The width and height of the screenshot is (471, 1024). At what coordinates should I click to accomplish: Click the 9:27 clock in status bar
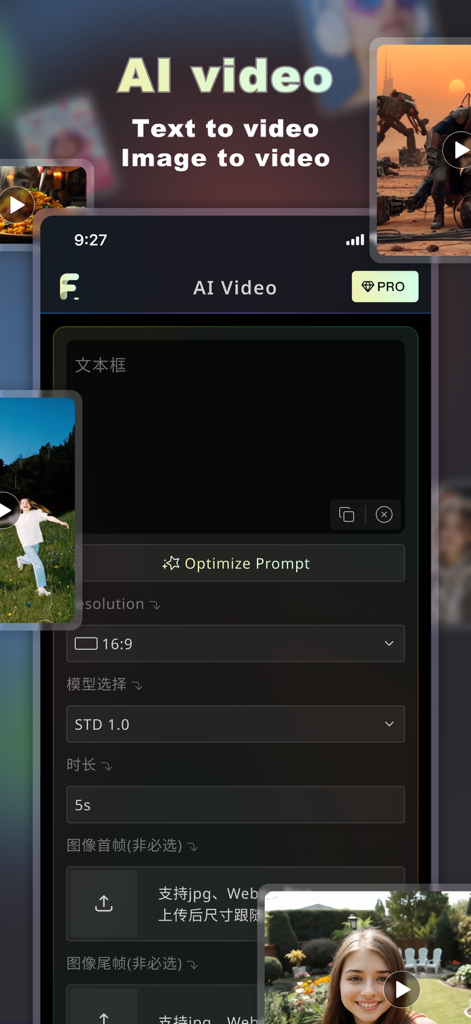(x=90, y=240)
